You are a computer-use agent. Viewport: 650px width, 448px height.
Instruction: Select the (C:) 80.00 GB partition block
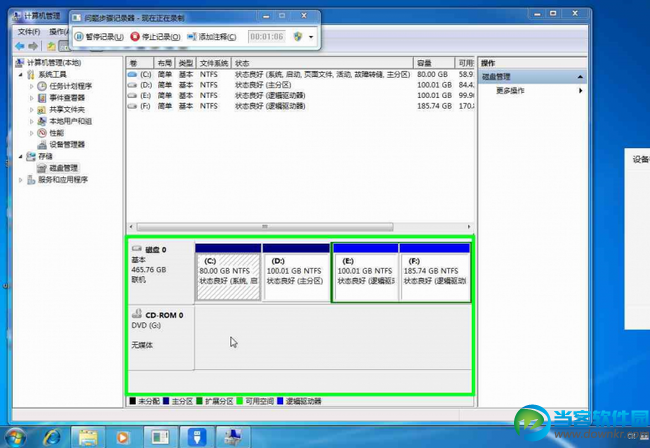228,272
